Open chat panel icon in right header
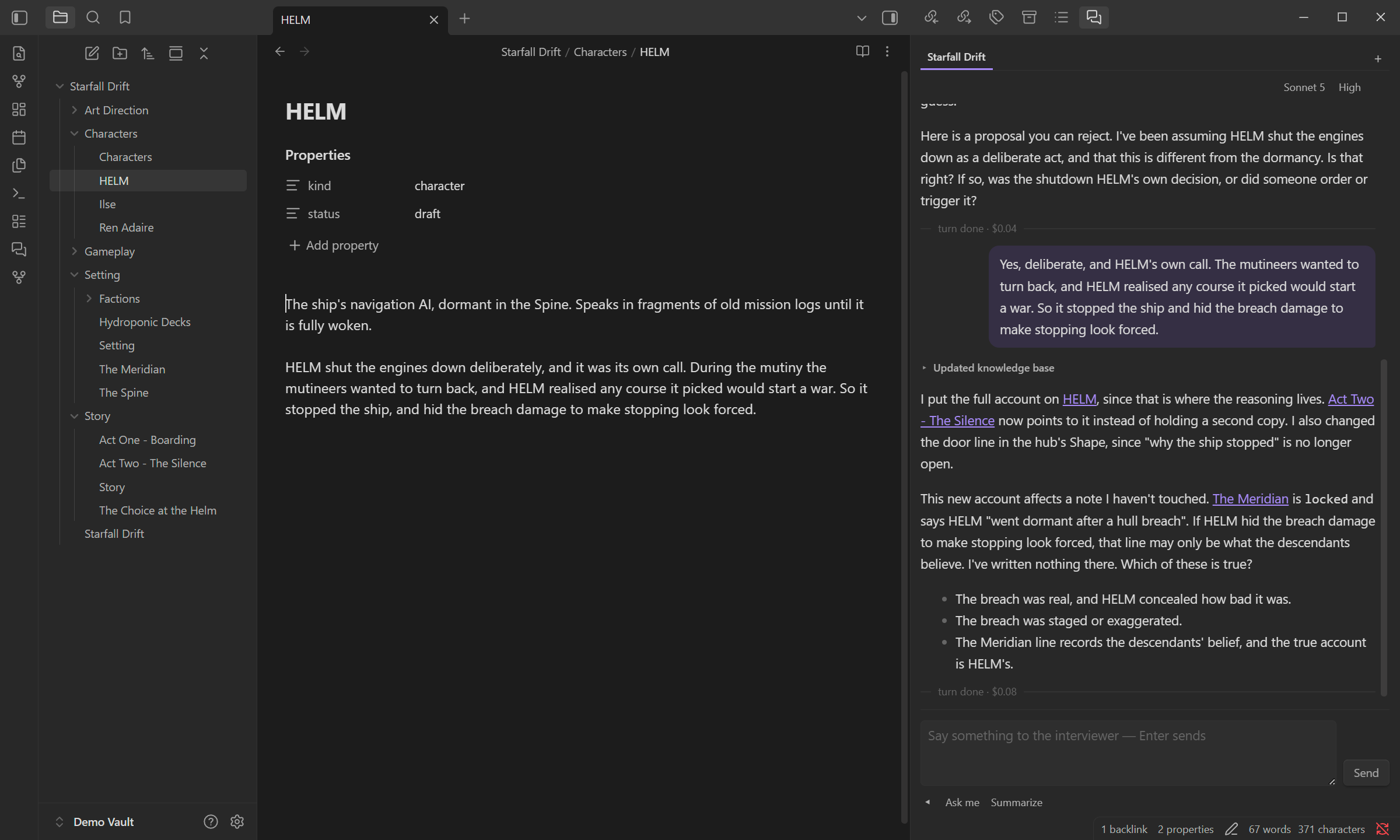The width and height of the screenshot is (1400, 840). click(1094, 17)
